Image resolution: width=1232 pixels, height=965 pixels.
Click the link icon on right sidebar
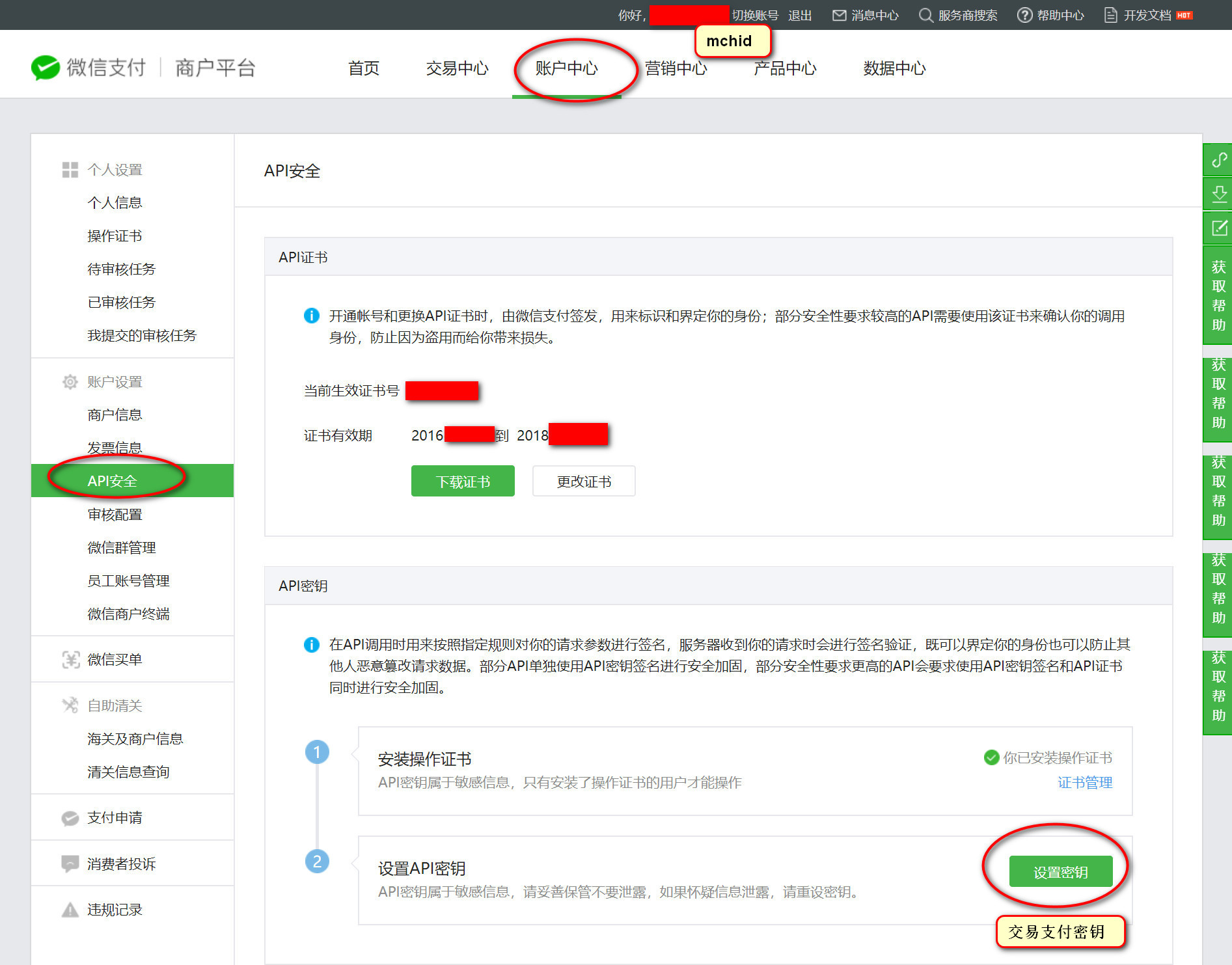(1218, 159)
